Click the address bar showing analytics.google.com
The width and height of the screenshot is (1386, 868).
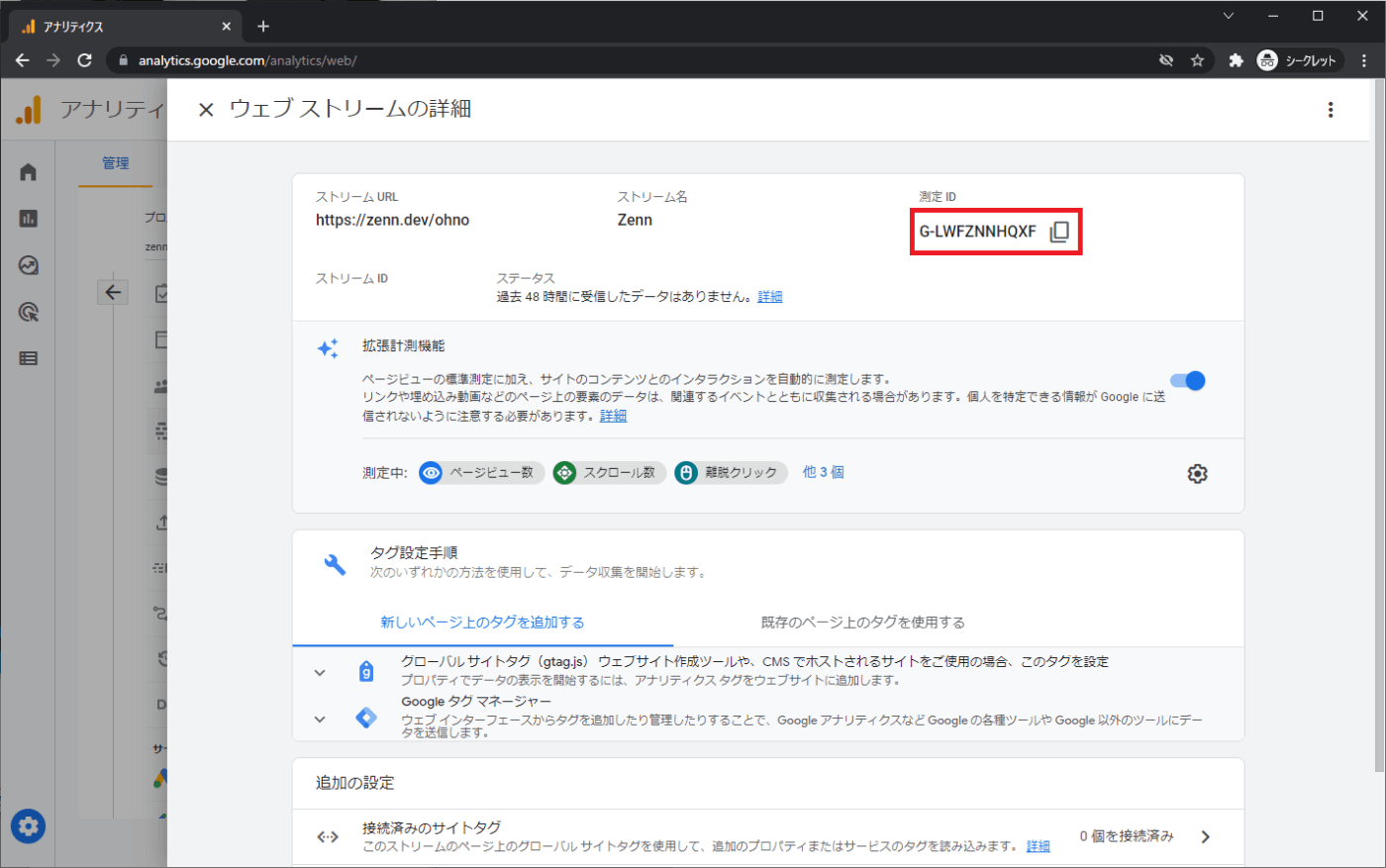click(634, 60)
